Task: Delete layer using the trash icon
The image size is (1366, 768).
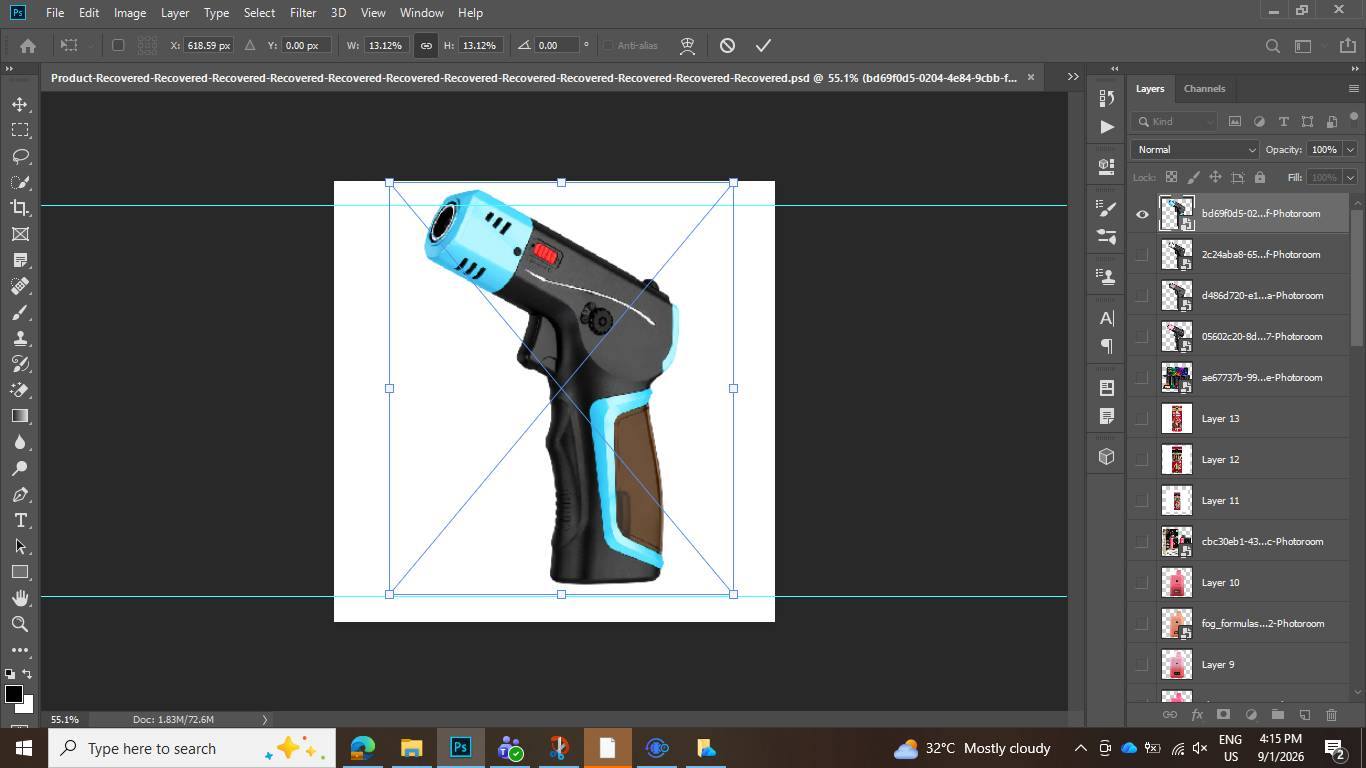Action: tap(1331, 715)
